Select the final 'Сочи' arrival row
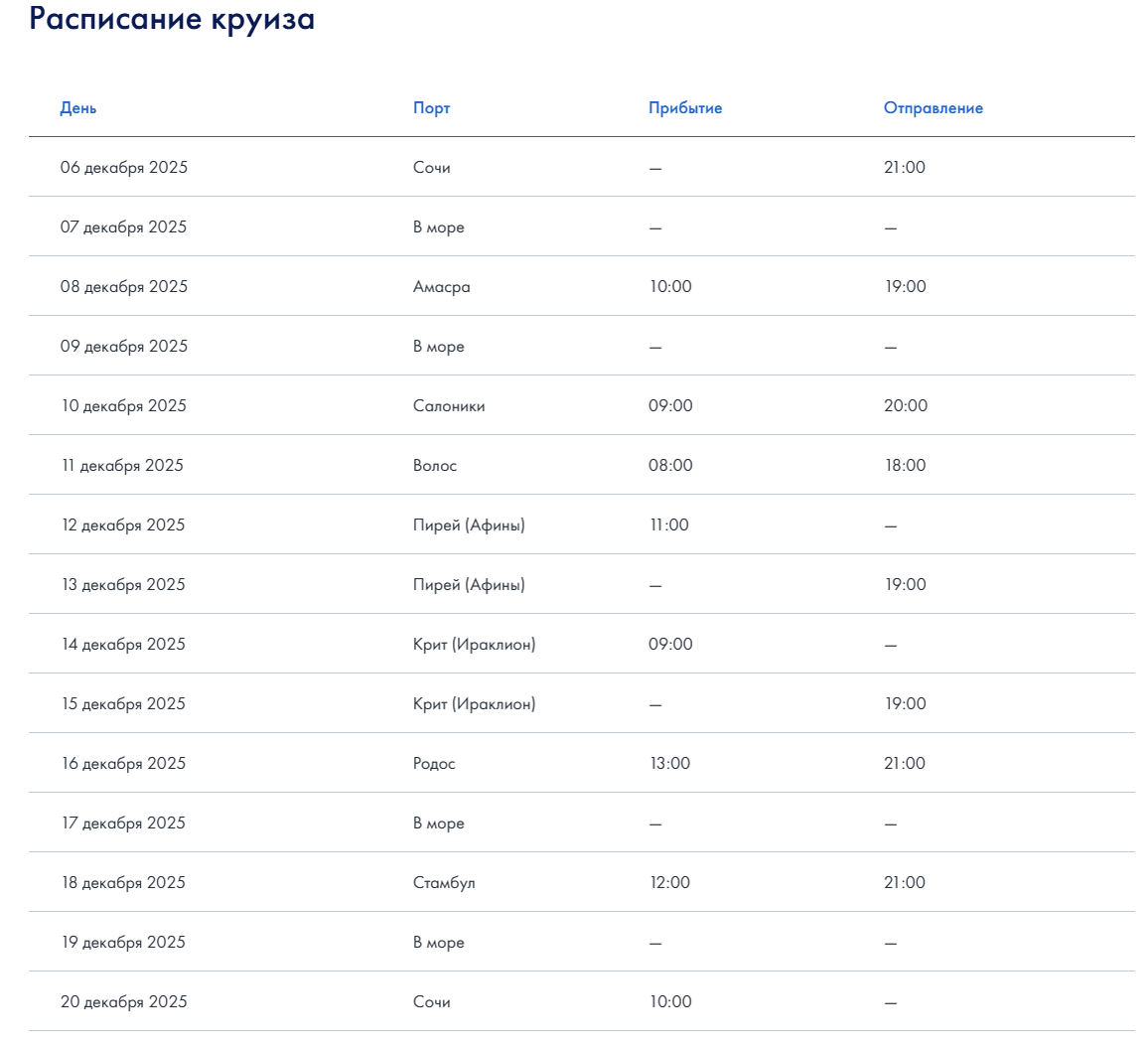1148x1047 pixels. pyautogui.click(x=431, y=1001)
